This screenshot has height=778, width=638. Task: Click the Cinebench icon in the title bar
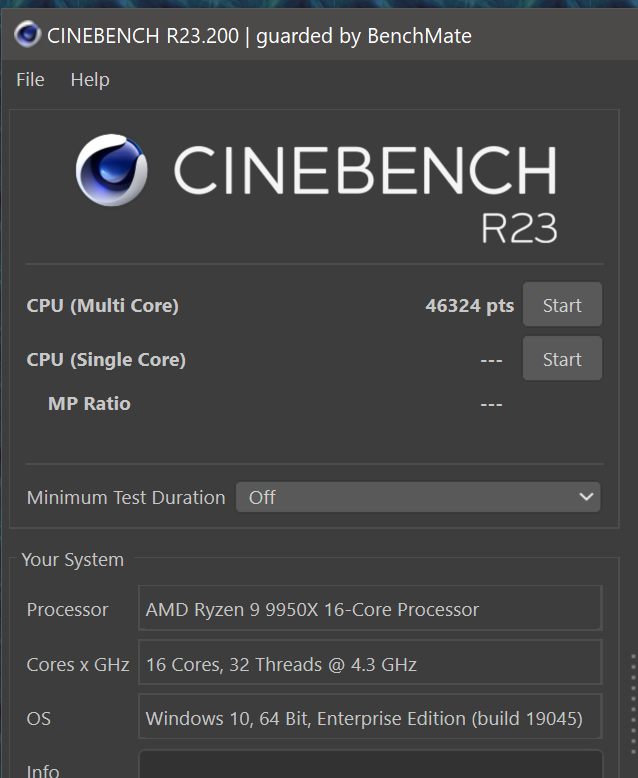[28, 36]
